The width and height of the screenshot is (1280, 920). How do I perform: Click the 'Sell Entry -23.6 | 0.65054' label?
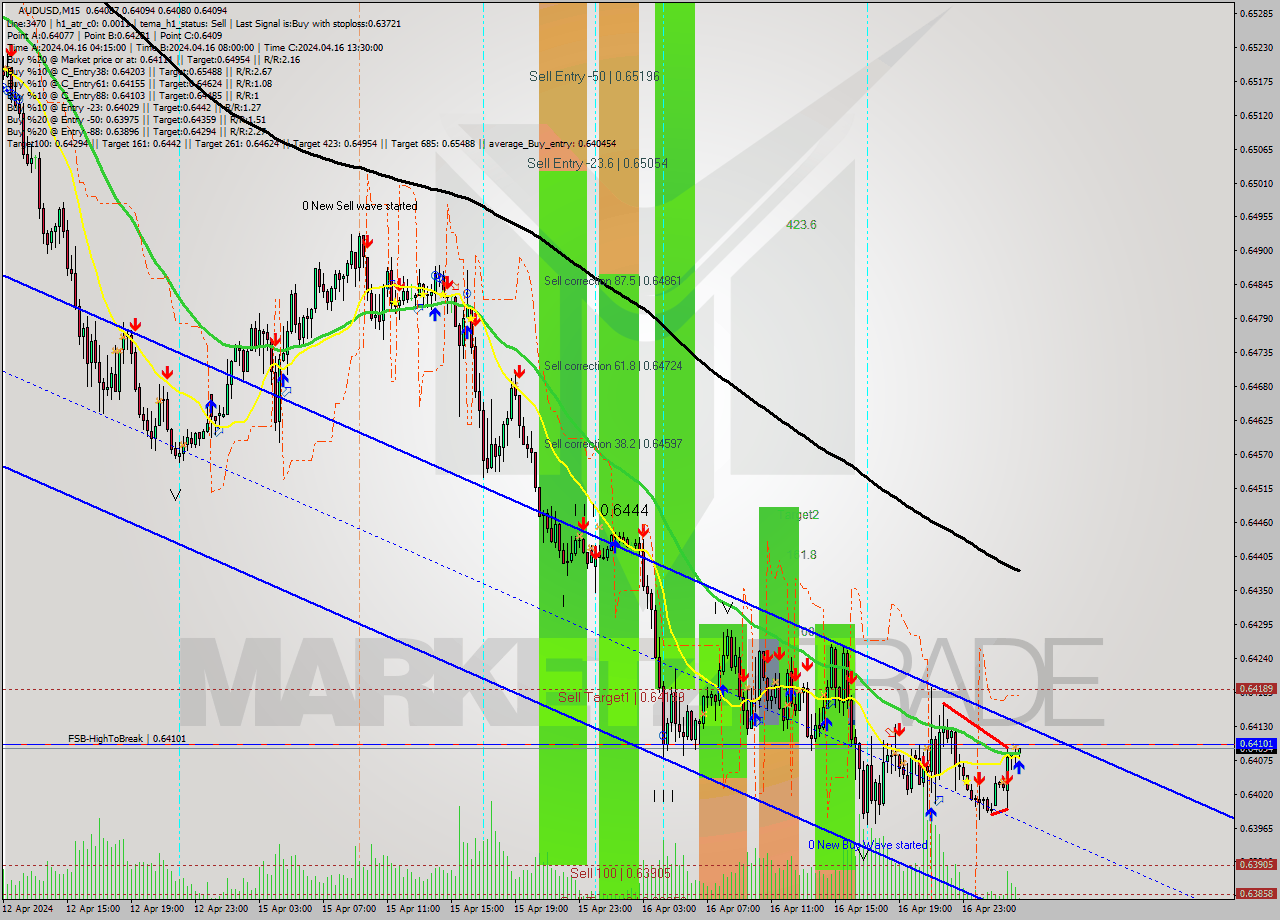tap(598, 163)
